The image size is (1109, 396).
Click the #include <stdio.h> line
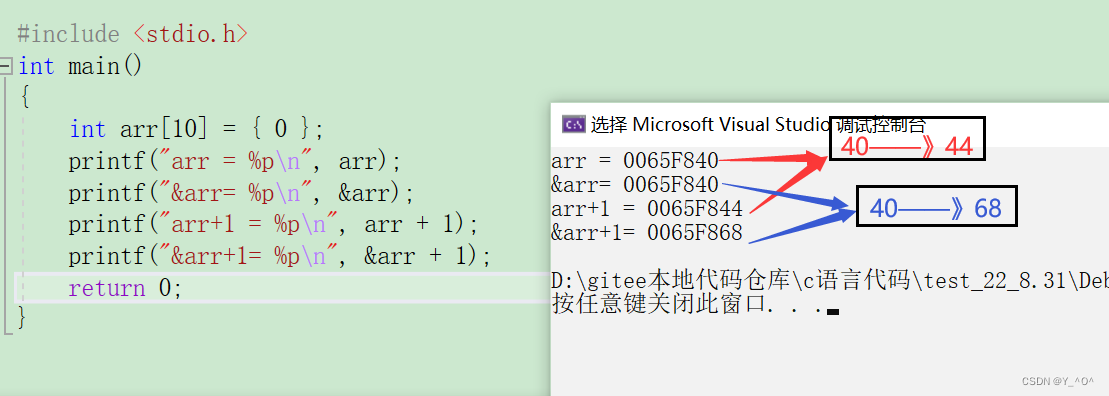[133, 33]
